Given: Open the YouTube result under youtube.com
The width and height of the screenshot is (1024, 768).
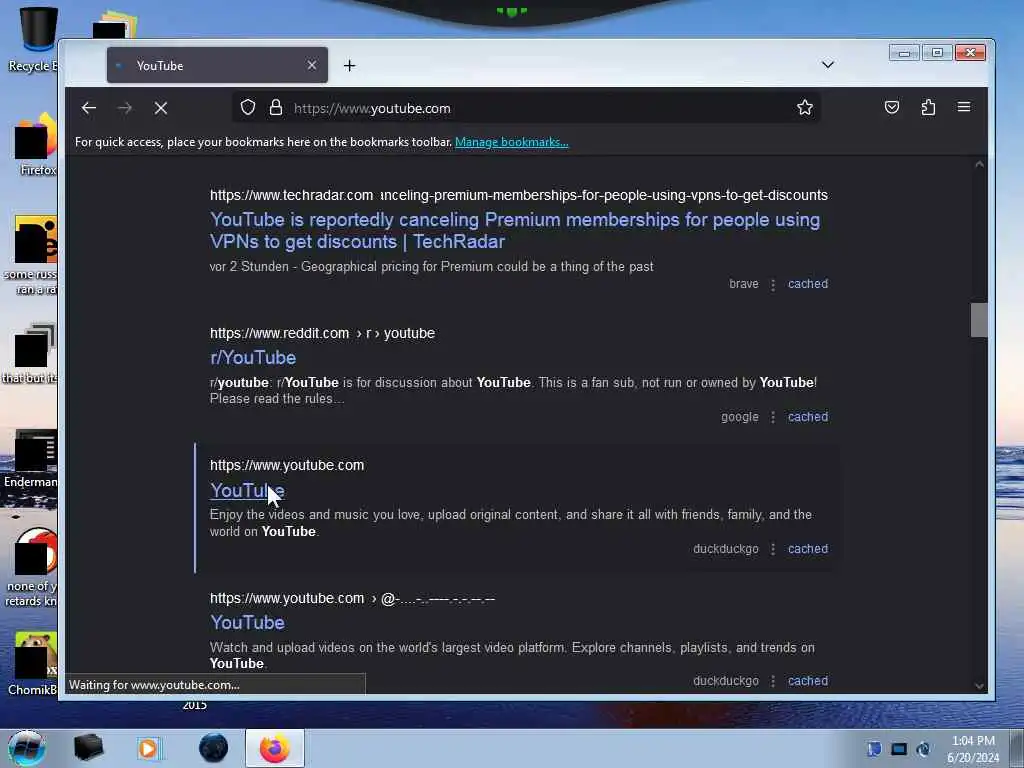Looking at the screenshot, I should tap(247, 490).
